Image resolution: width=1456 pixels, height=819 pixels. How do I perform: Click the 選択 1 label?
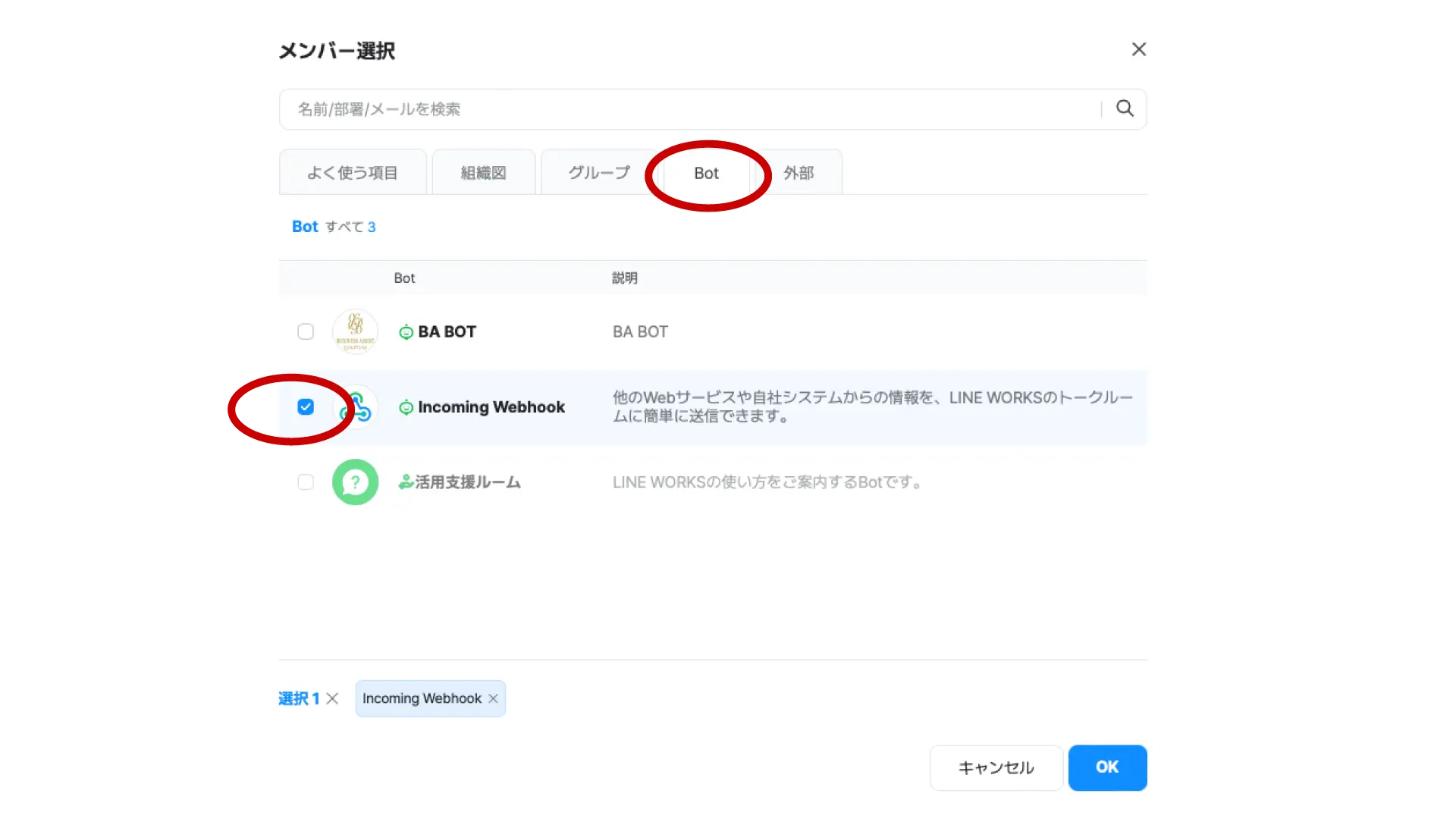pyautogui.click(x=299, y=698)
